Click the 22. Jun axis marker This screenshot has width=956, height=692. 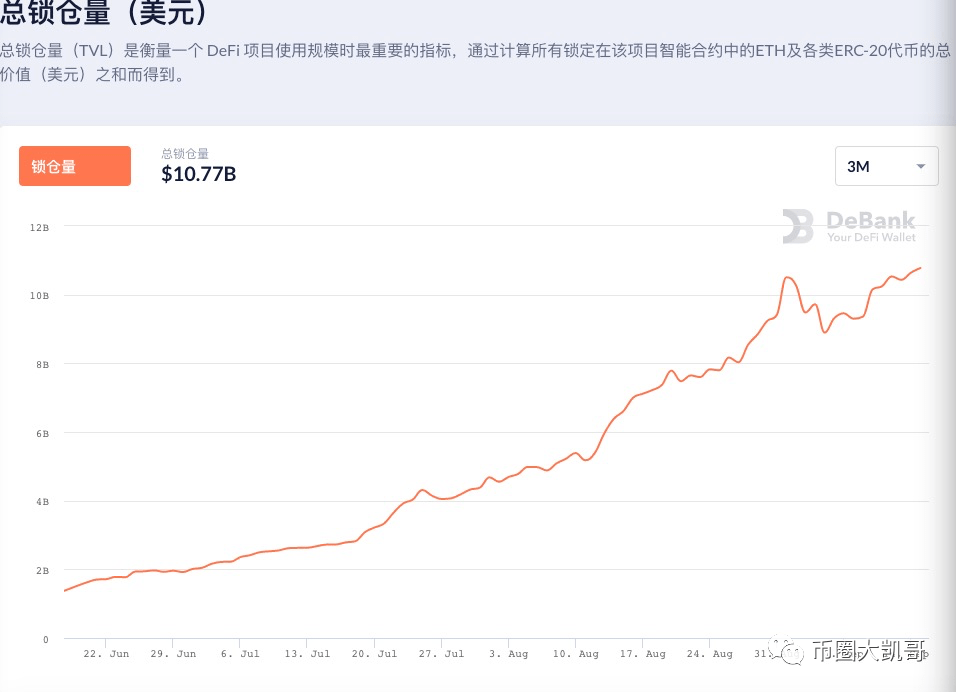pyautogui.click(x=106, y=654)
